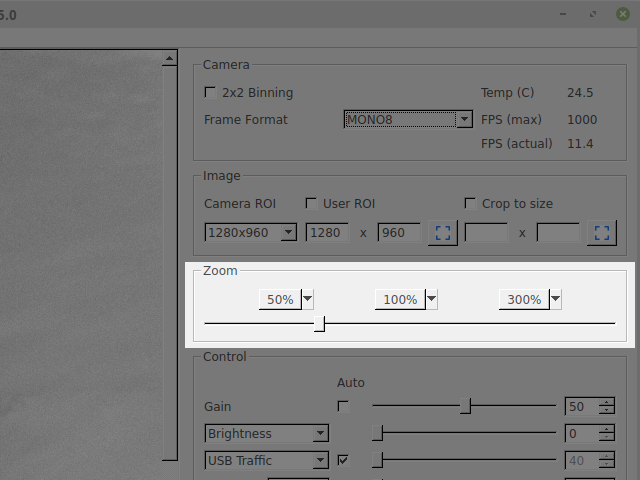Viewport: 640px width, 480px height.
Task: Close the window with the green X button
Action: (x=623, y=14)
